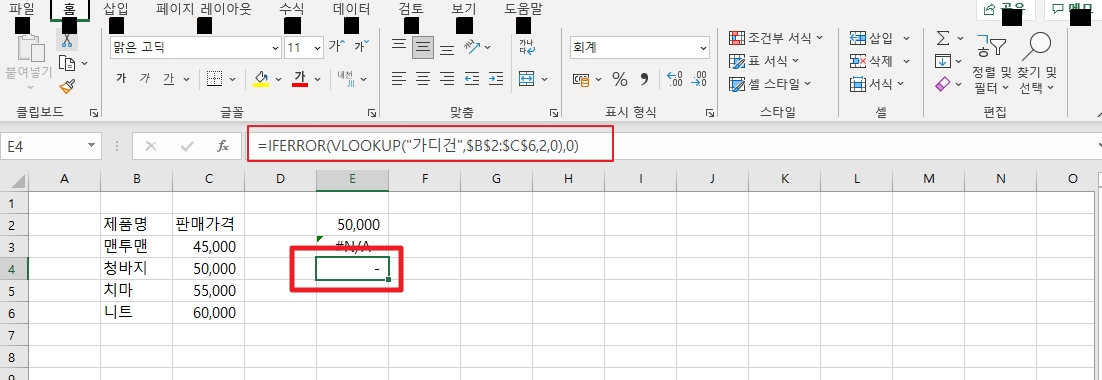Open 글꼴 font dialog launcher
Image resolution: width=1102 pixels, height=380 pixels.
tap(372, 112)
